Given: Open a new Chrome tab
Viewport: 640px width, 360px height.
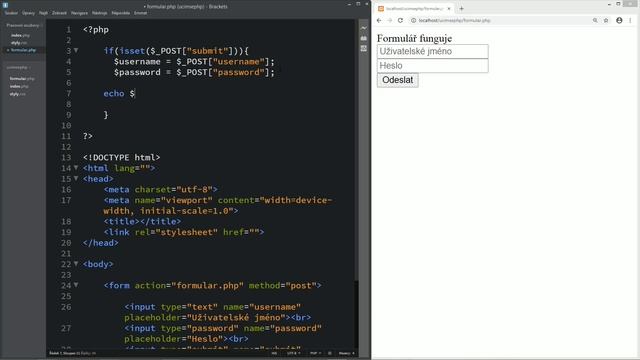Looking at the screenshot, I should click(462, 9).
